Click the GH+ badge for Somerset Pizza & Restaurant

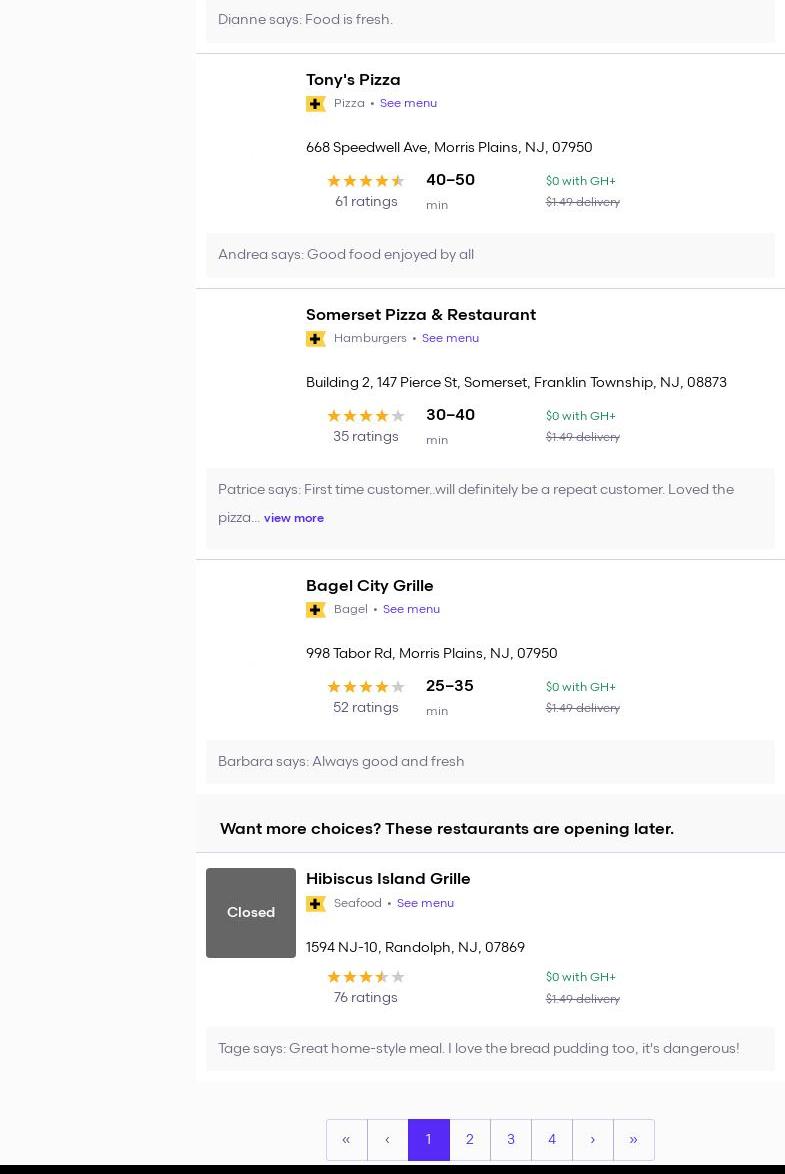coord(316,339)
